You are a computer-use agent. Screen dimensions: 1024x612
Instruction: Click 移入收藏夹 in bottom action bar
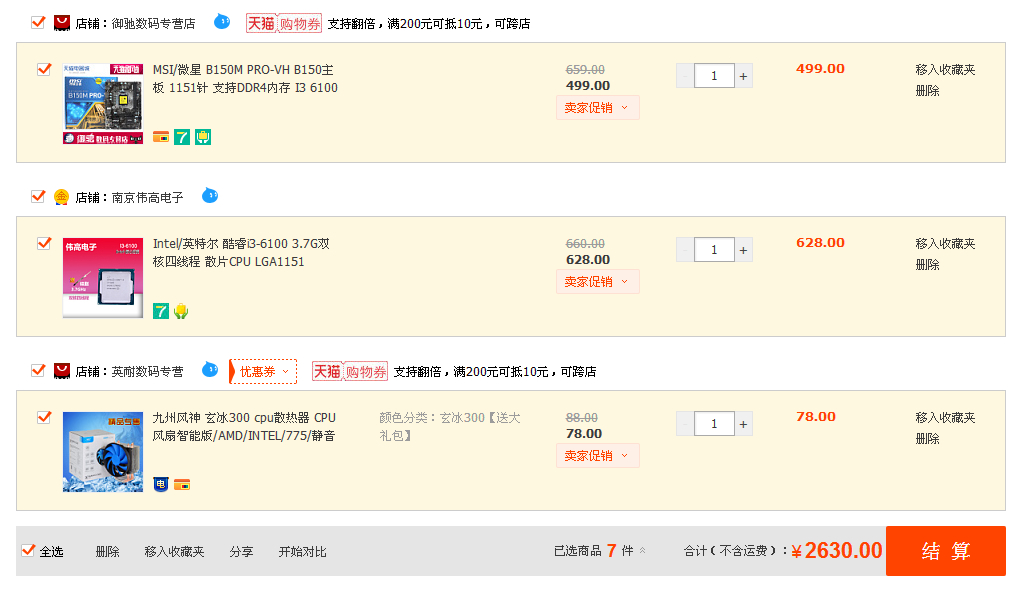pyautogui.click(x=174, y=551)
